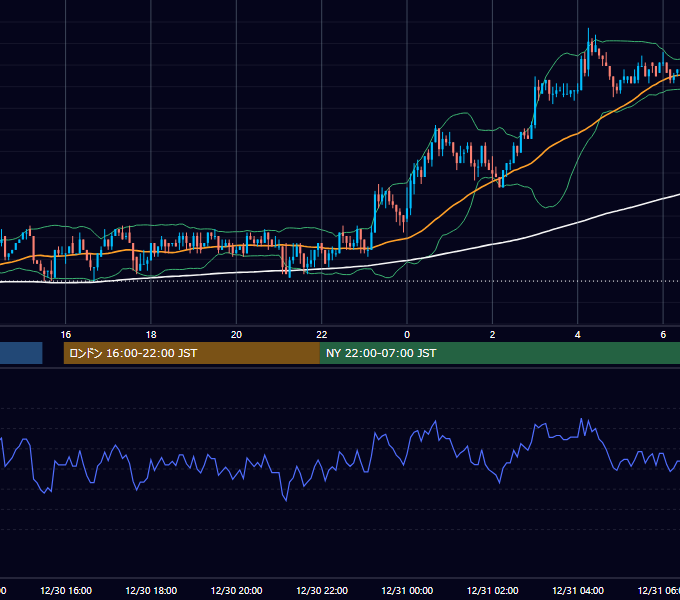Screen dimensions: 680x600
Task: Click the 12/30 18:00 date label
Action: 151,590
